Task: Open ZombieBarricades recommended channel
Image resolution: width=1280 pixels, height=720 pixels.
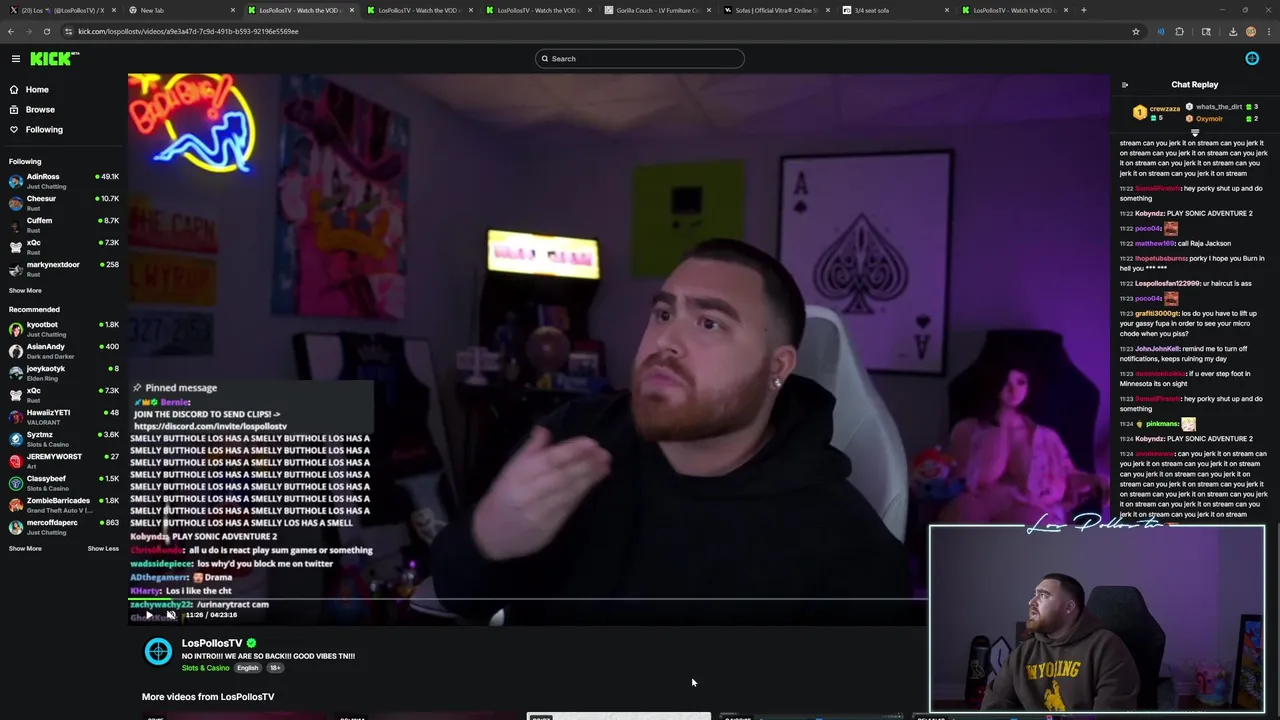Action: coord(62,505)
